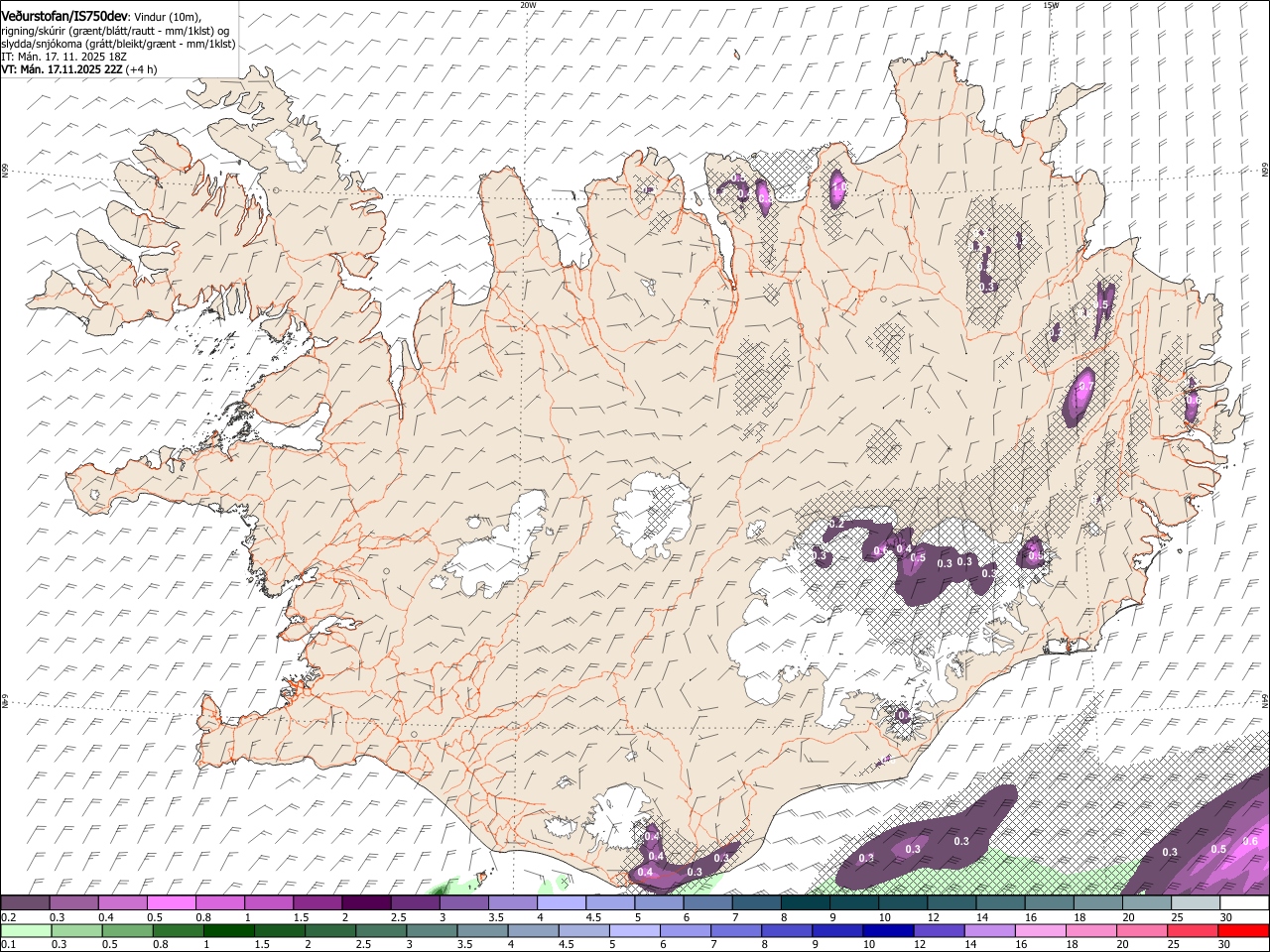Pick the lower legend pink swatch labeled 18
This screenshot has width=1270, height=952.
(x=1092, y=930)
